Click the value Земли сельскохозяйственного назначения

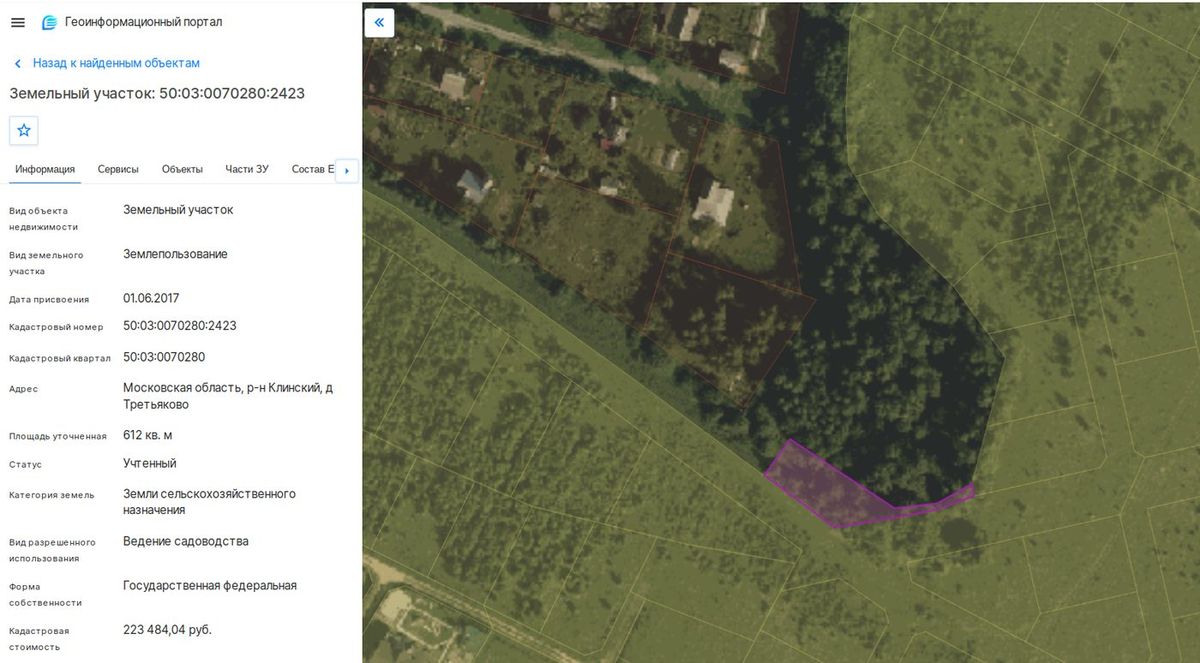(x=209, y=502)
